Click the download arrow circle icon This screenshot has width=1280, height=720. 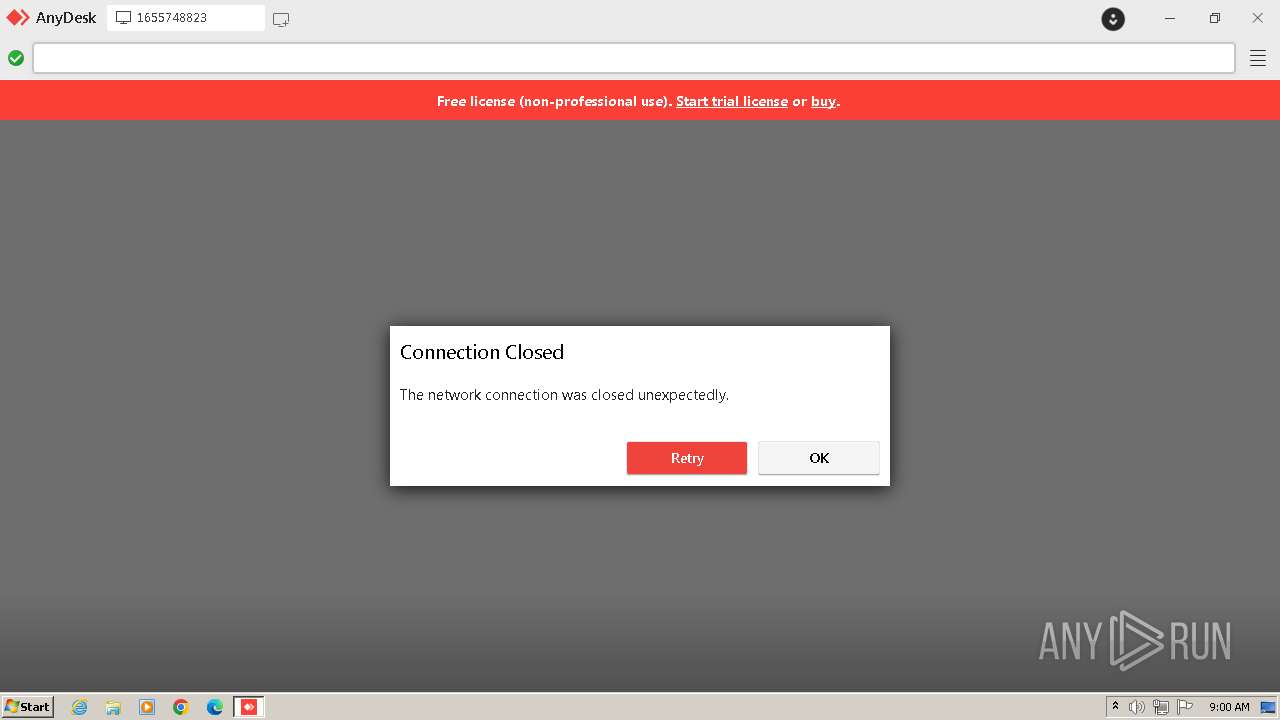[x=1113, y=19]
